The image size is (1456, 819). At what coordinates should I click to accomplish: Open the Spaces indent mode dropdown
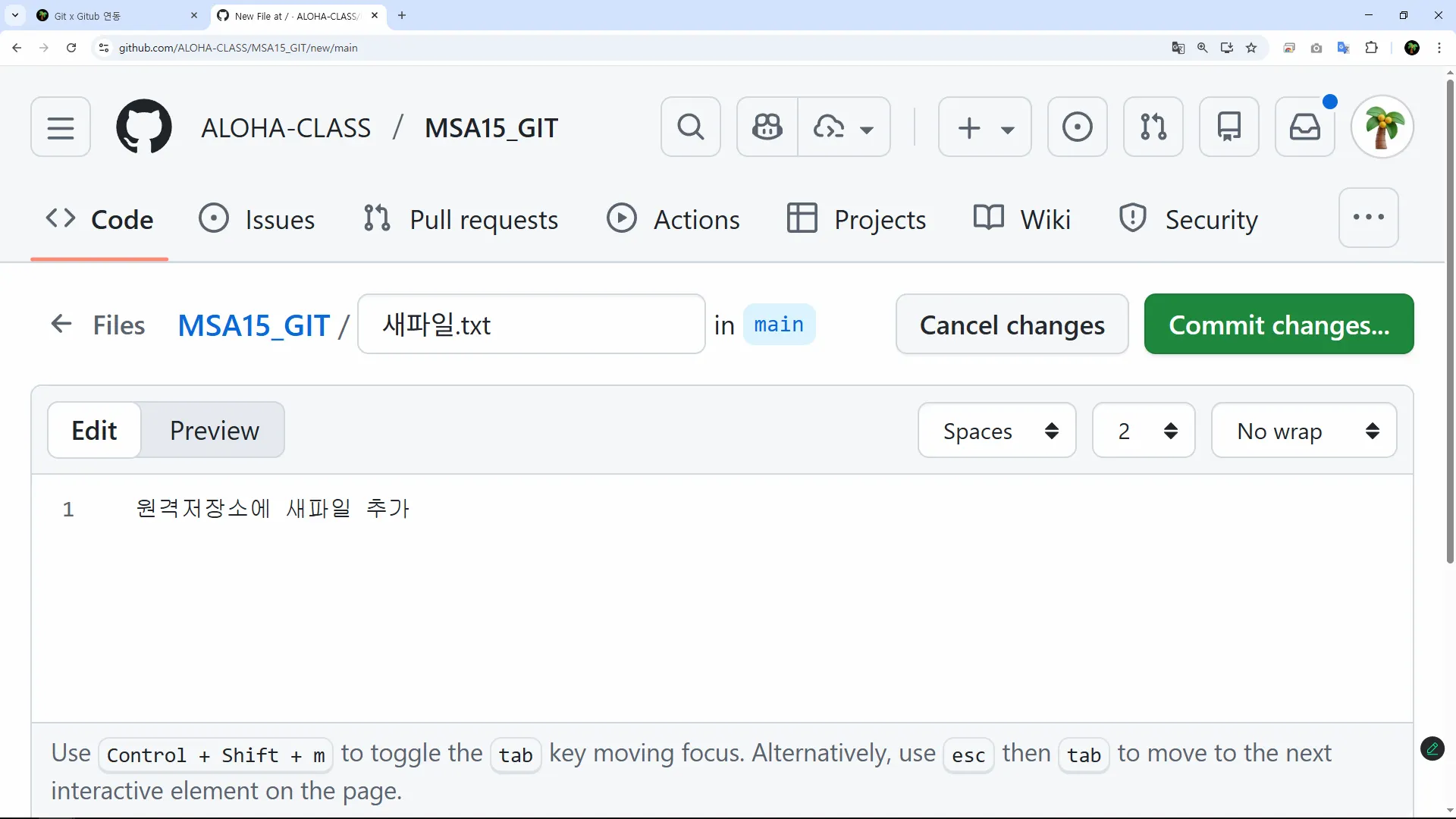(x=996, y=431)
